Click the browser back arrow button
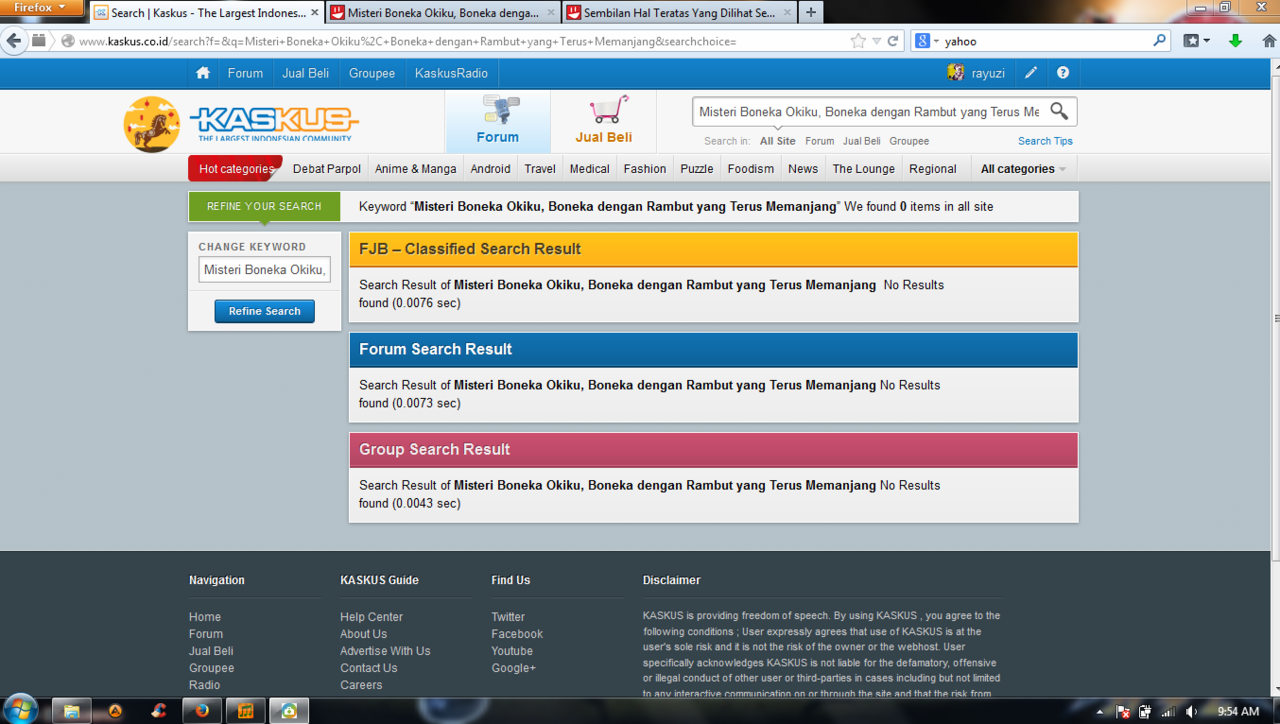The height and width of the screenshot is (724, 1280). tap(14, 41)
